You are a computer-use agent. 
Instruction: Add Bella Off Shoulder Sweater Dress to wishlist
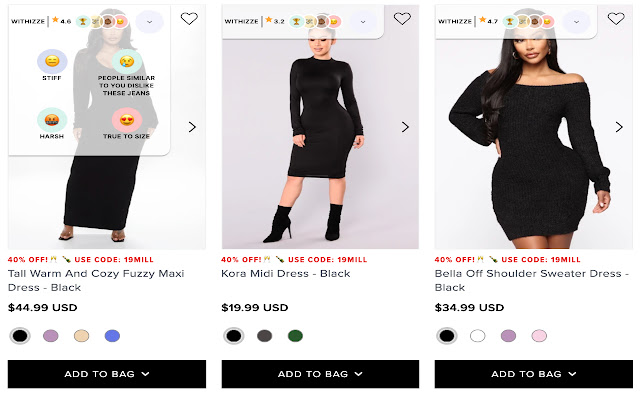pos(616,19)
